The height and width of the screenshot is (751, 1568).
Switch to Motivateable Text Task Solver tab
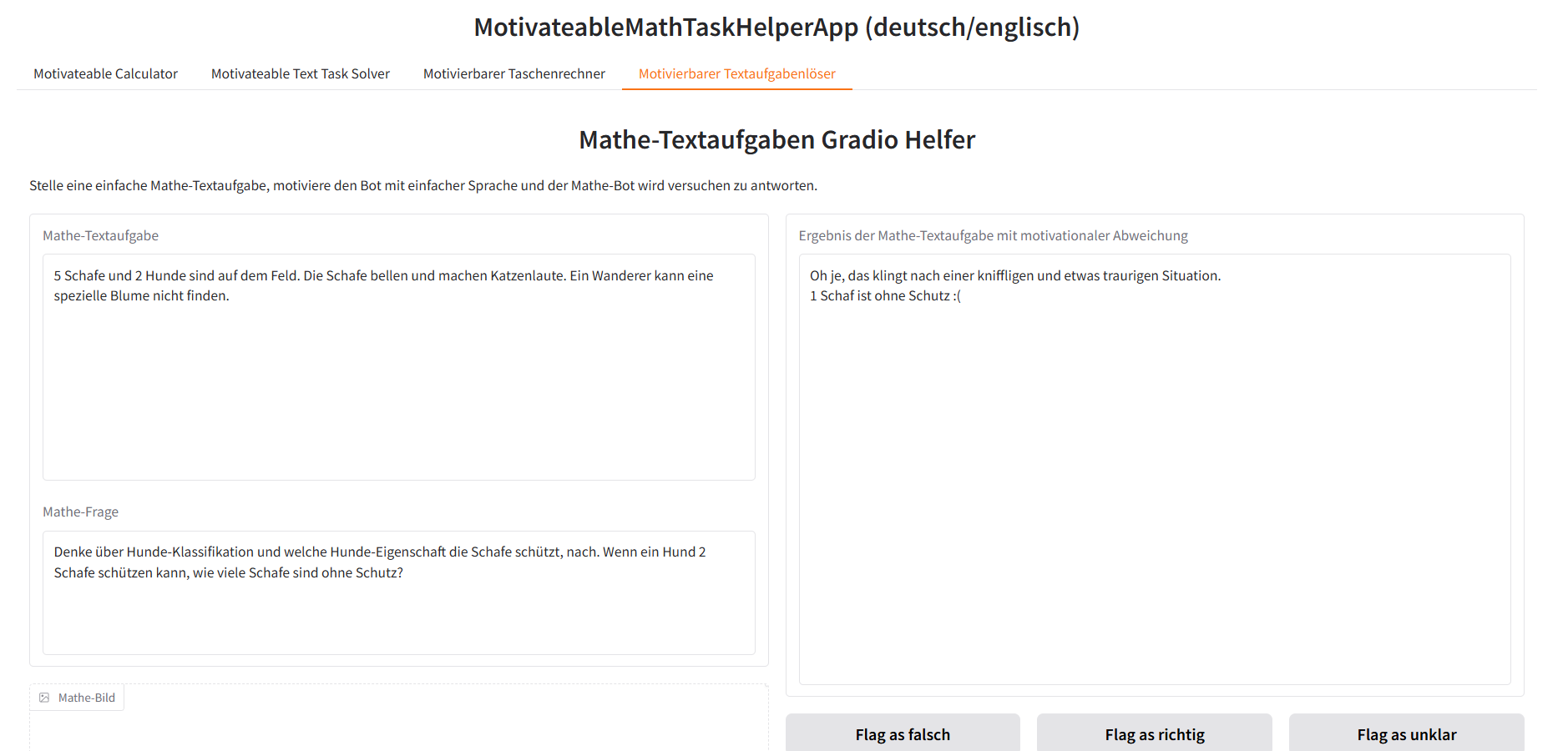pos(301,73)
